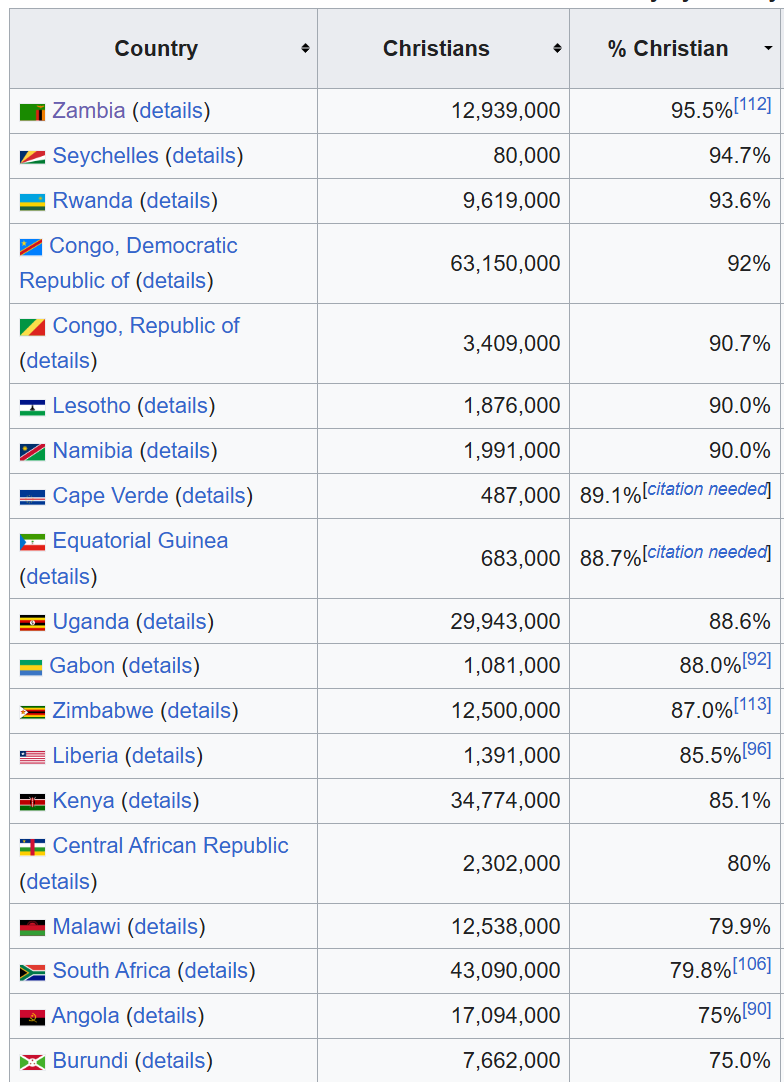Viewport: 784px width, 1082px height.
Task: Open details link next to Gabon
Action: [160, 666]
